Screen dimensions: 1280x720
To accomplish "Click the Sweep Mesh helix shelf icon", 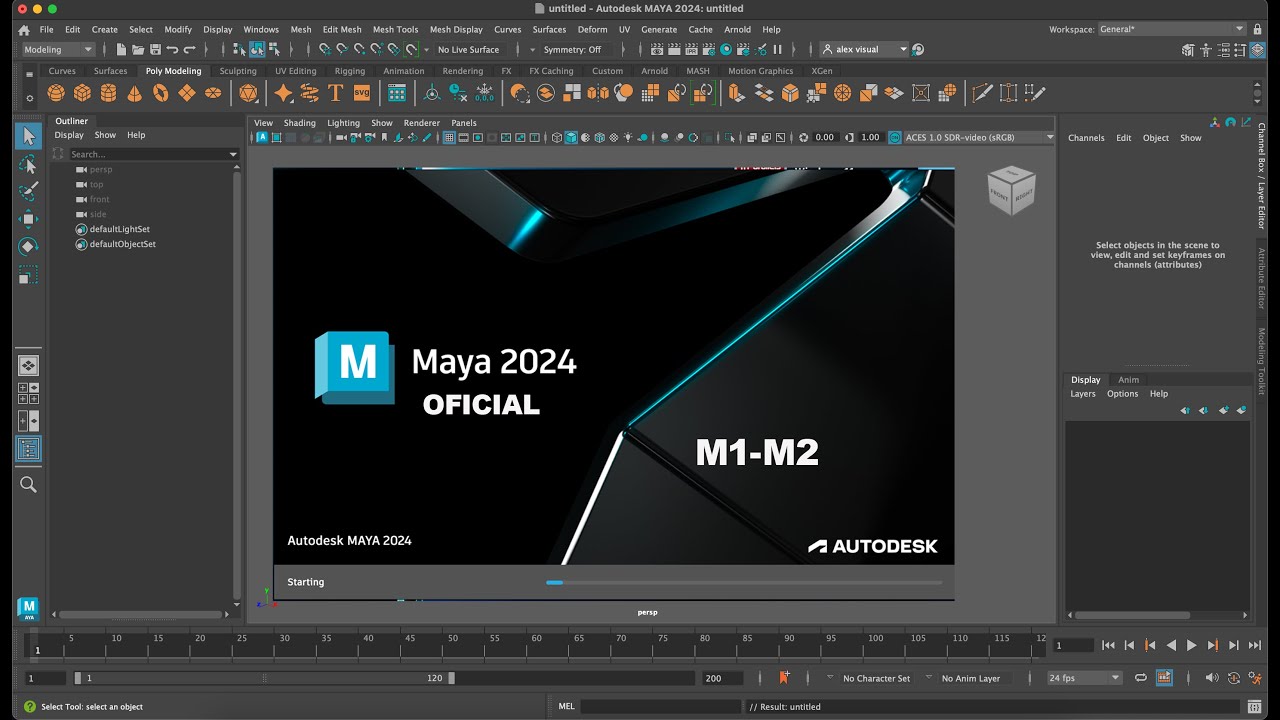I will coord(310,93).
